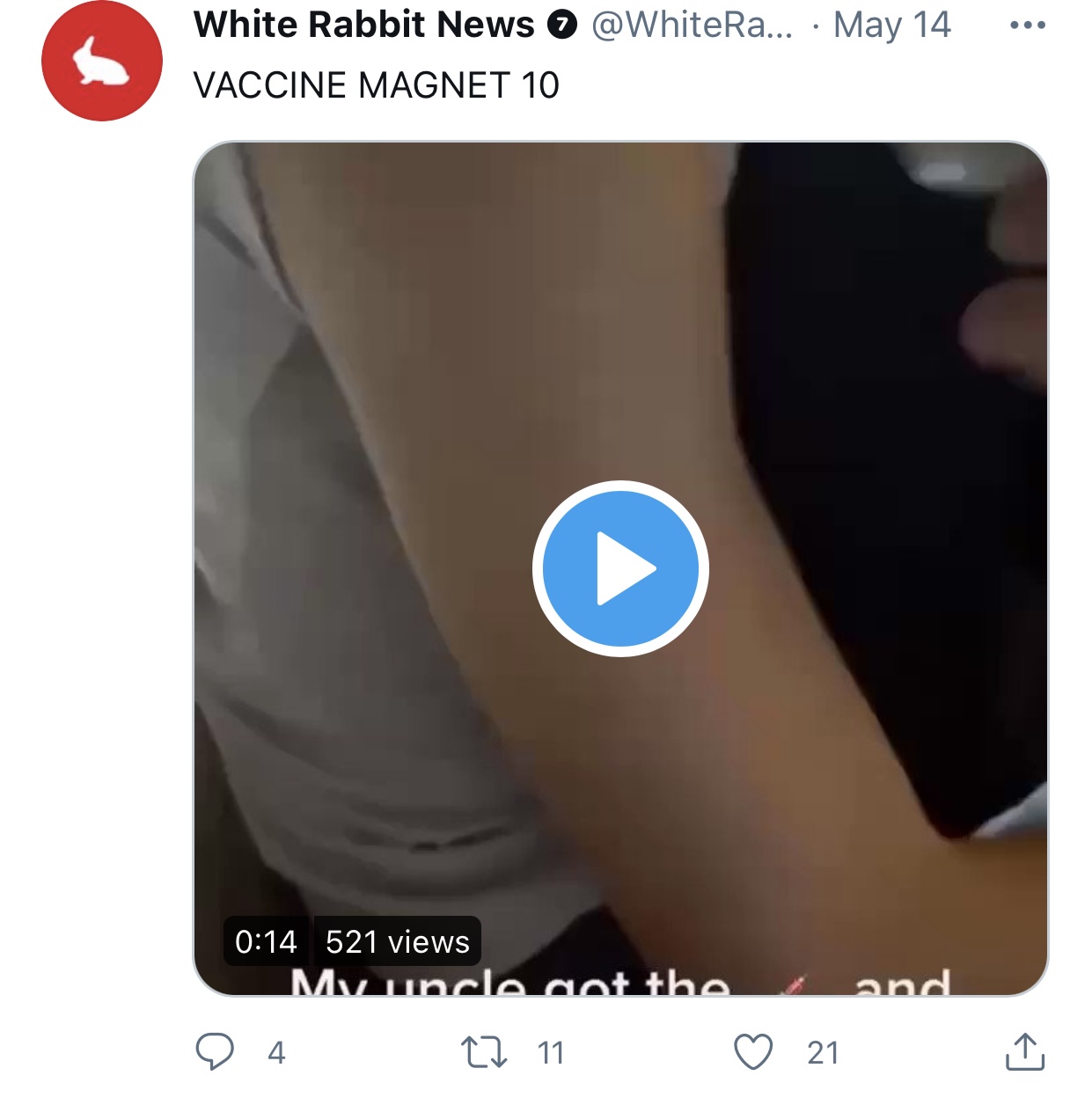Open the White Rabbit News profile picture
Screen dimensions: 1092x1112
[102, 61]
